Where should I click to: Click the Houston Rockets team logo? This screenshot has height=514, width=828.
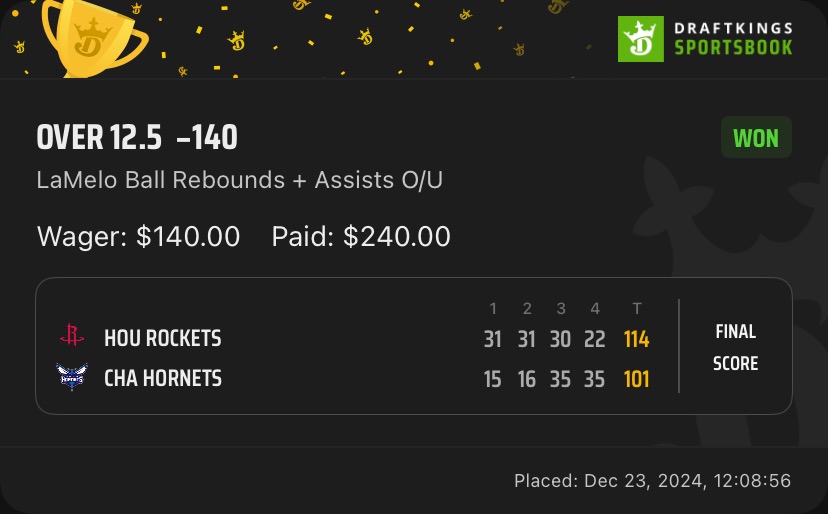point(72,338)
